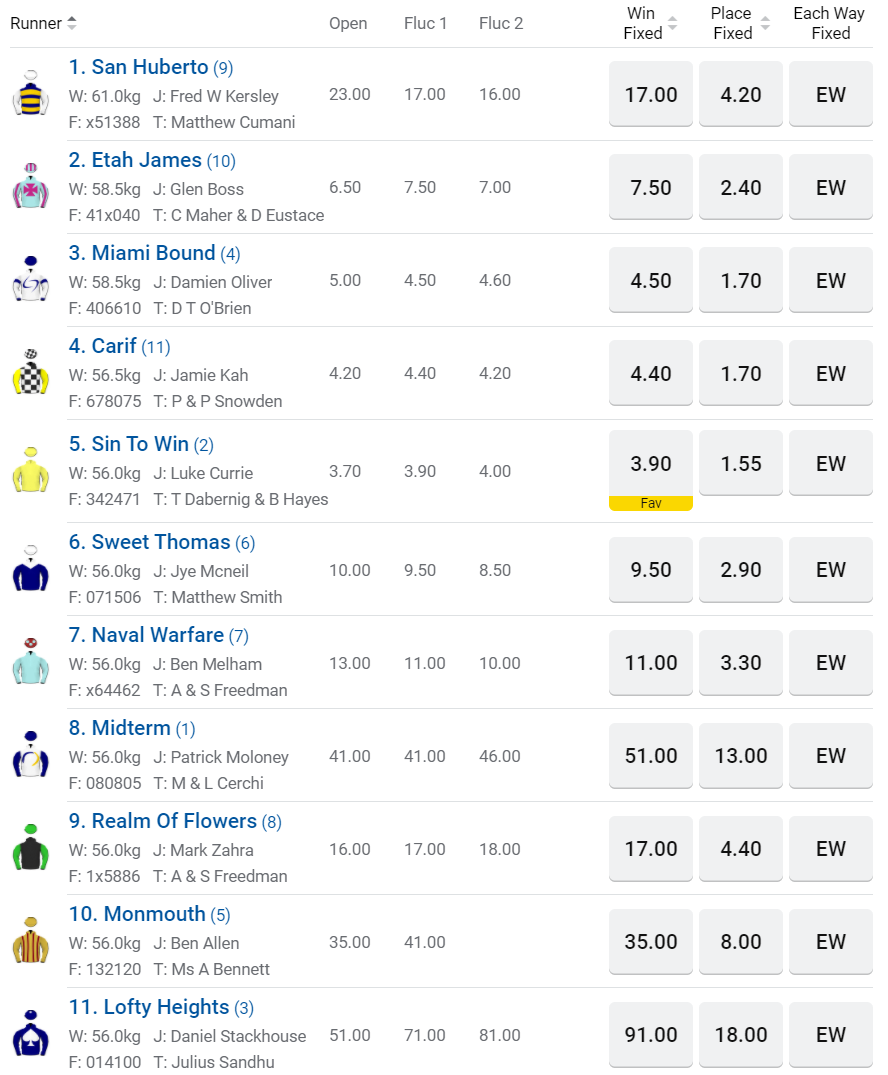This screenshot has width=888, height=1075.
Task: Click San Huberto's jockey silks icon
Action: [31, 94]
